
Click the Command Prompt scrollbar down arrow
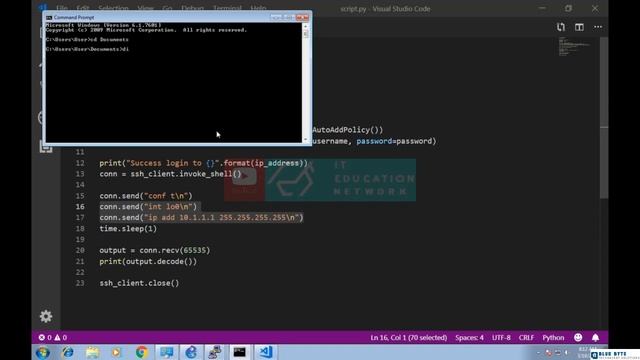tap(305, 140)
